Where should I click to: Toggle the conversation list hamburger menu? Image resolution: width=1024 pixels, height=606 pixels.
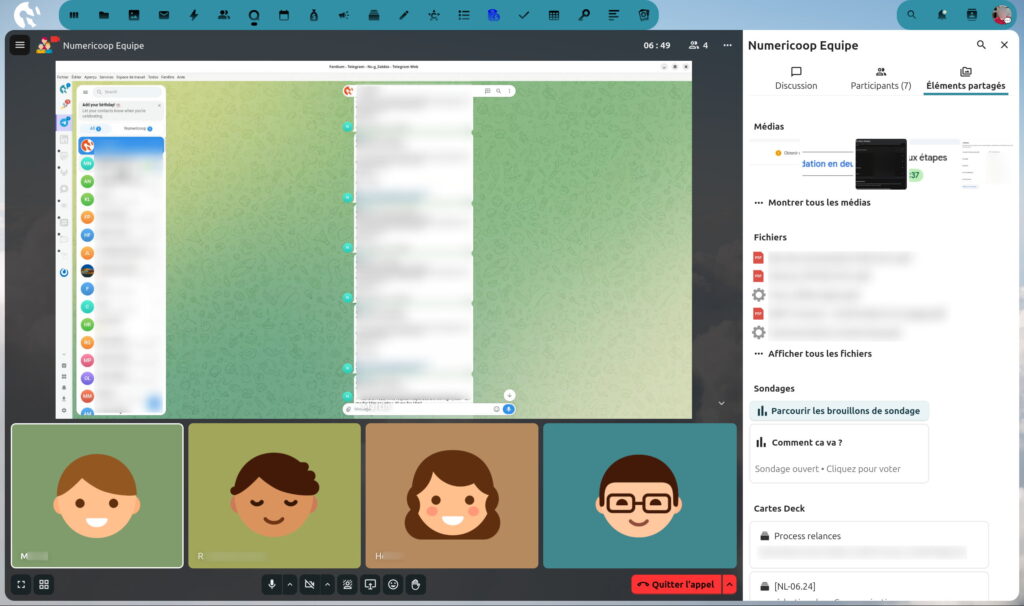[20, 45]
